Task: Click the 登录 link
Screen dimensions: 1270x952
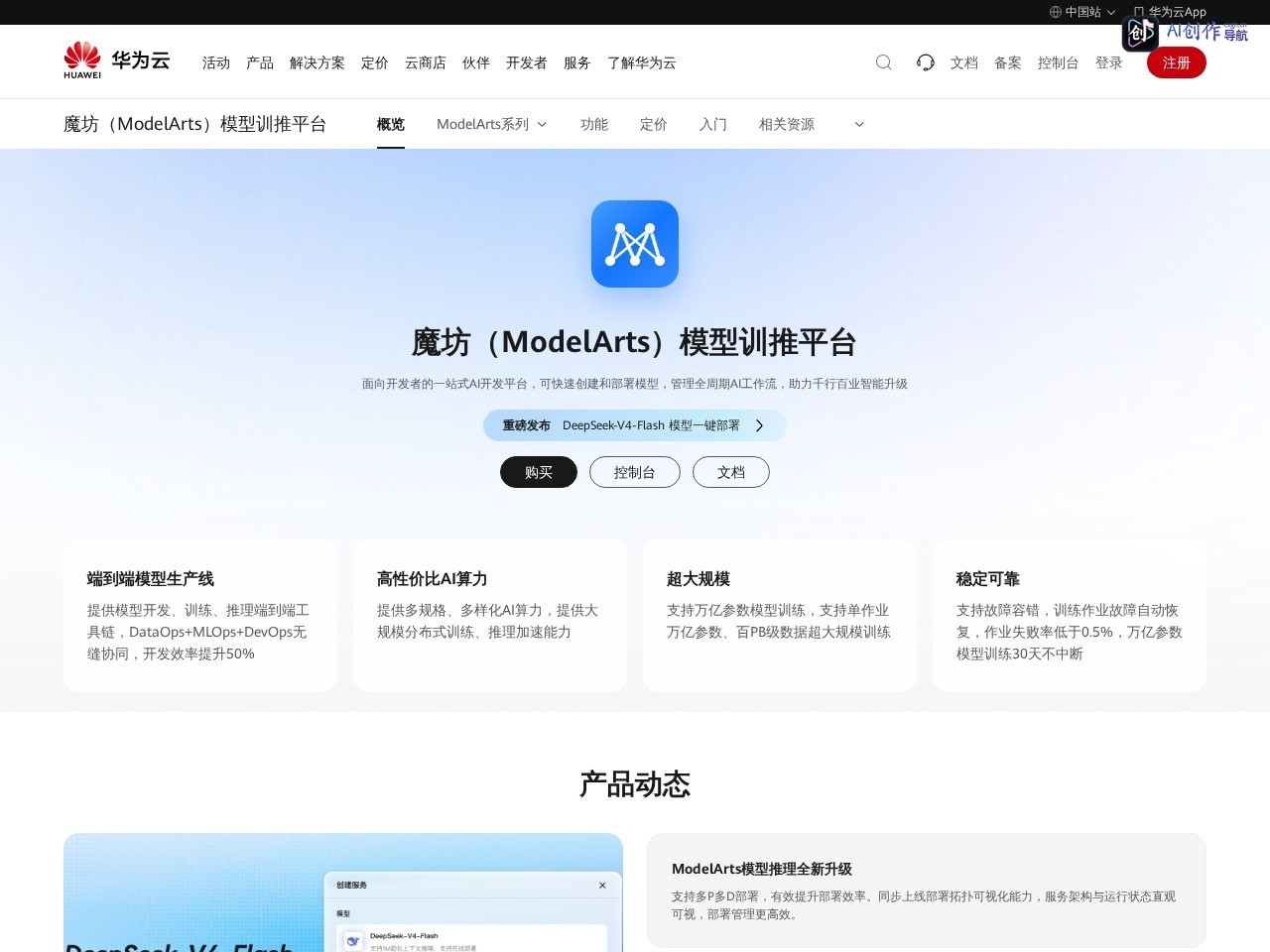Action: coord(1109,62)
